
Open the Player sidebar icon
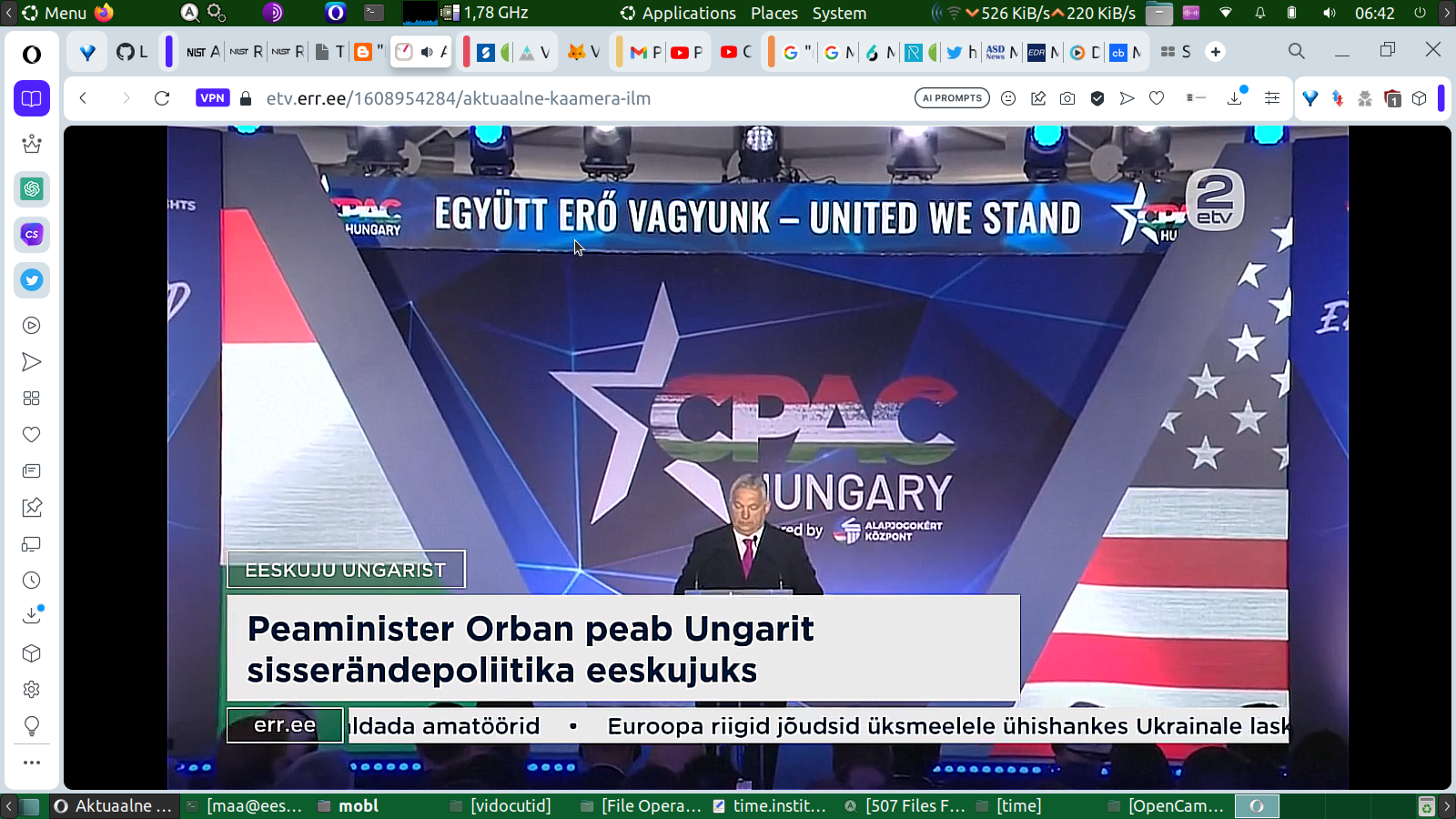pyautogui.click(x=32, y=326)
